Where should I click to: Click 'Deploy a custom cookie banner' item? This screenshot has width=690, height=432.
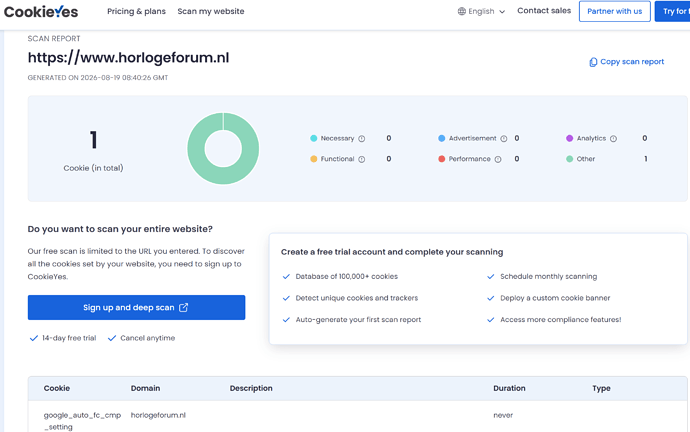pyautogui.click(x=555, y=298)
